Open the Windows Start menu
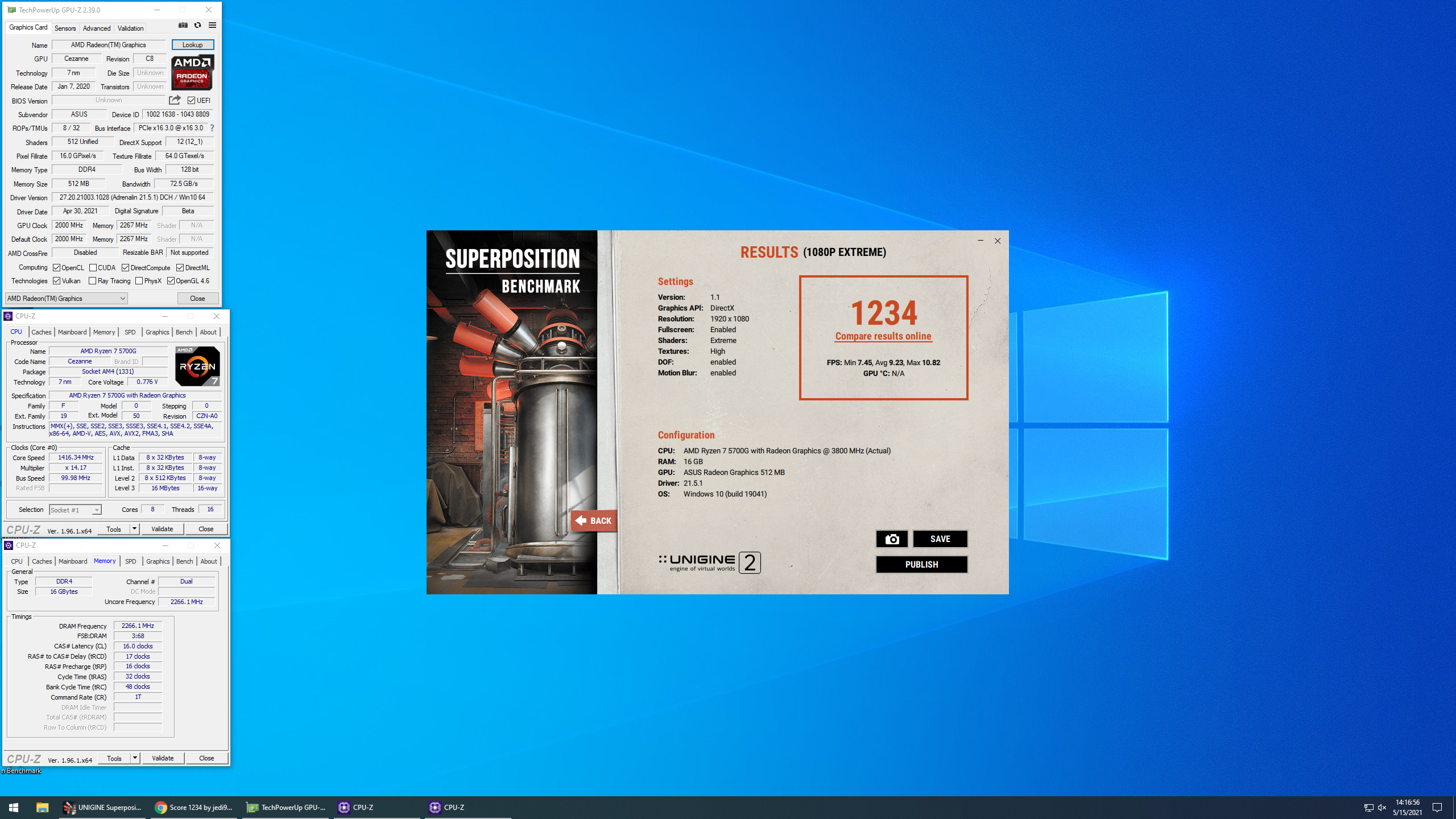 click(x=14, y=807)
